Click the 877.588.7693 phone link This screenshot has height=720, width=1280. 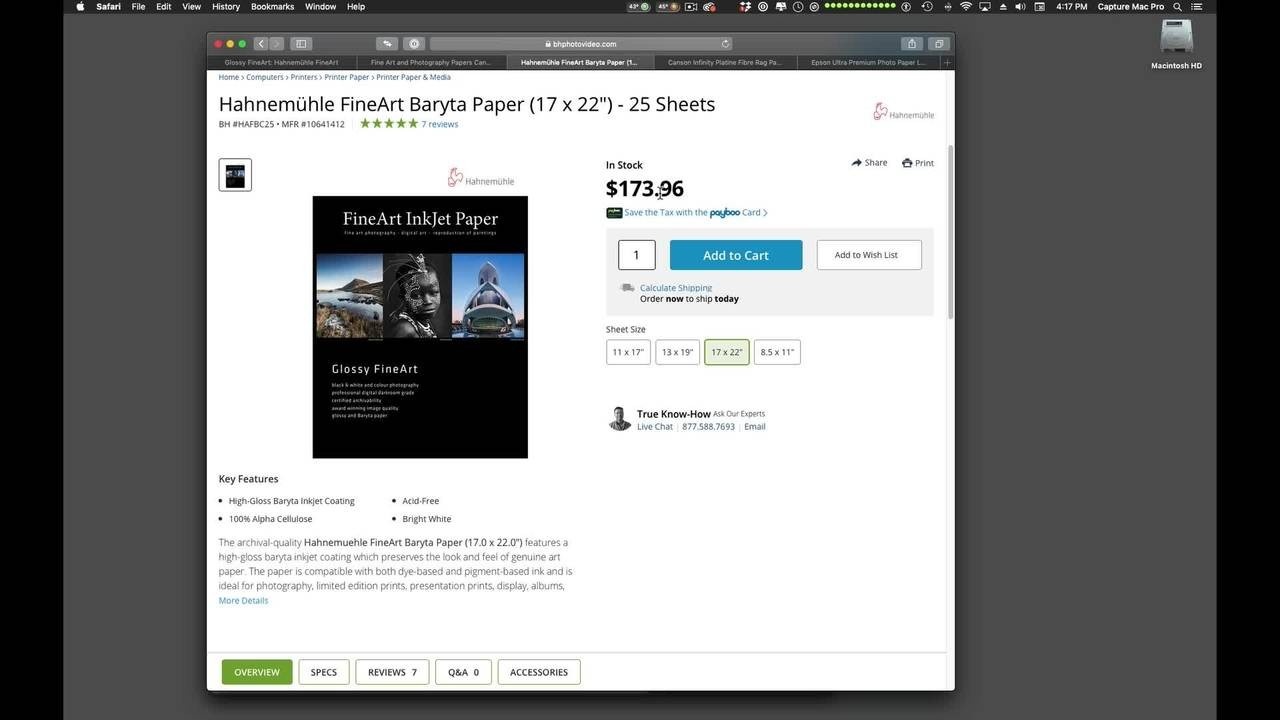[x=708, y=427]
